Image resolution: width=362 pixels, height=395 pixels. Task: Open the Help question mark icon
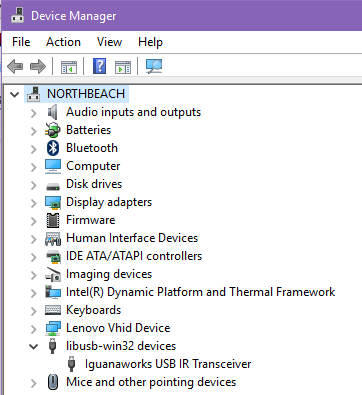[x=99, y=66]
